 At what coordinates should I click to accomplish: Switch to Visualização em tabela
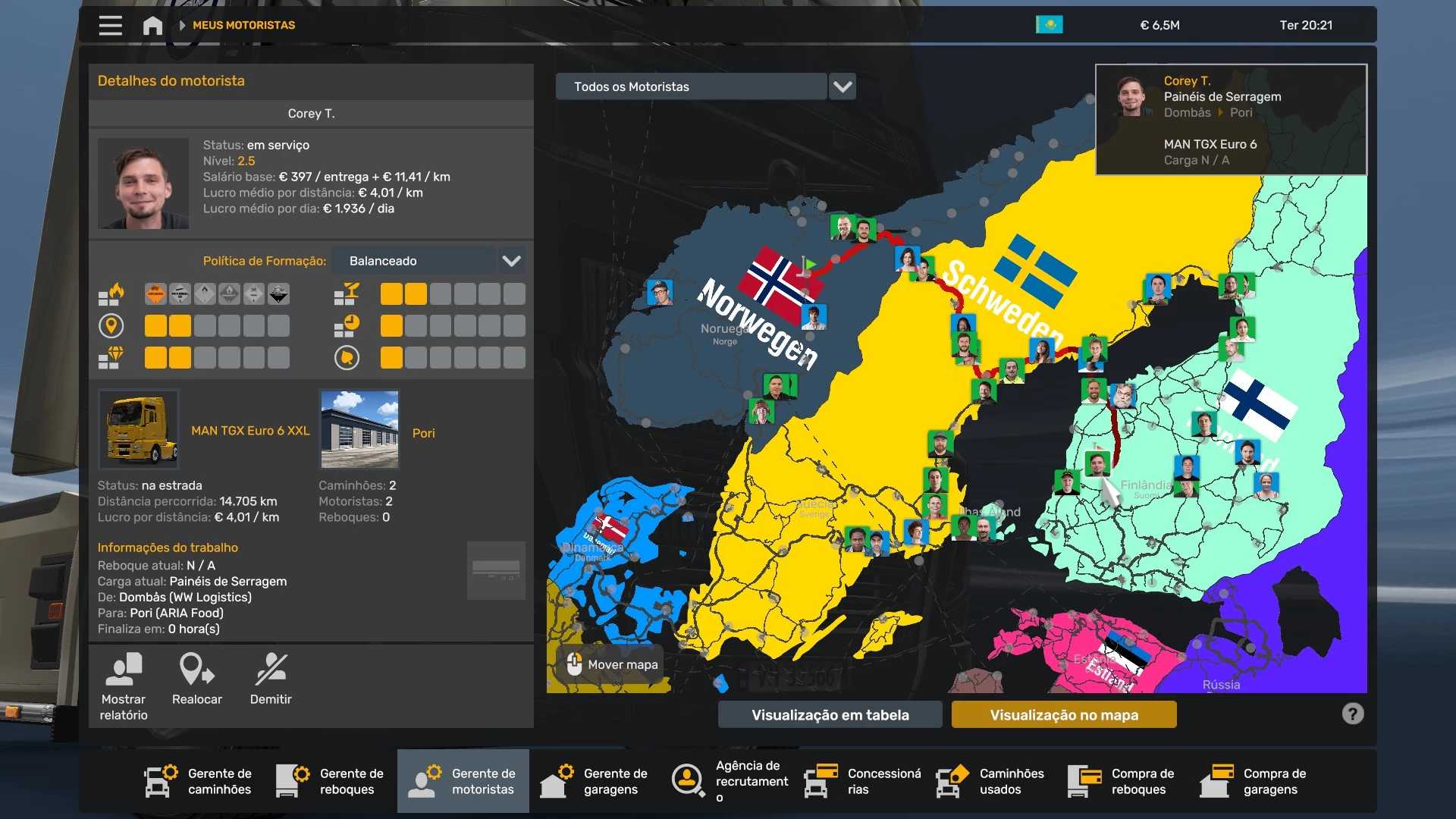pyautogui.click(x=830, y=714)
